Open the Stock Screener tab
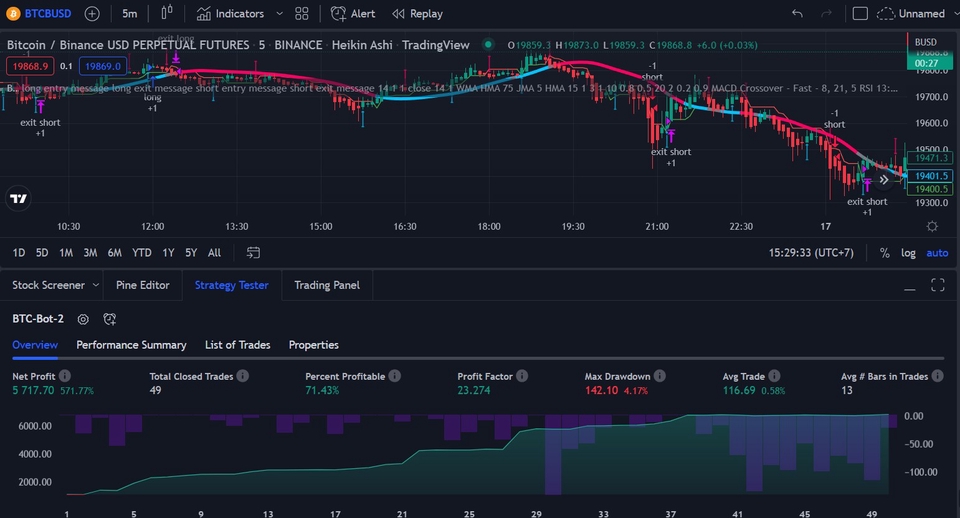Image resolution: width=960 pixels, height=518 pixels. click(48, 285)
